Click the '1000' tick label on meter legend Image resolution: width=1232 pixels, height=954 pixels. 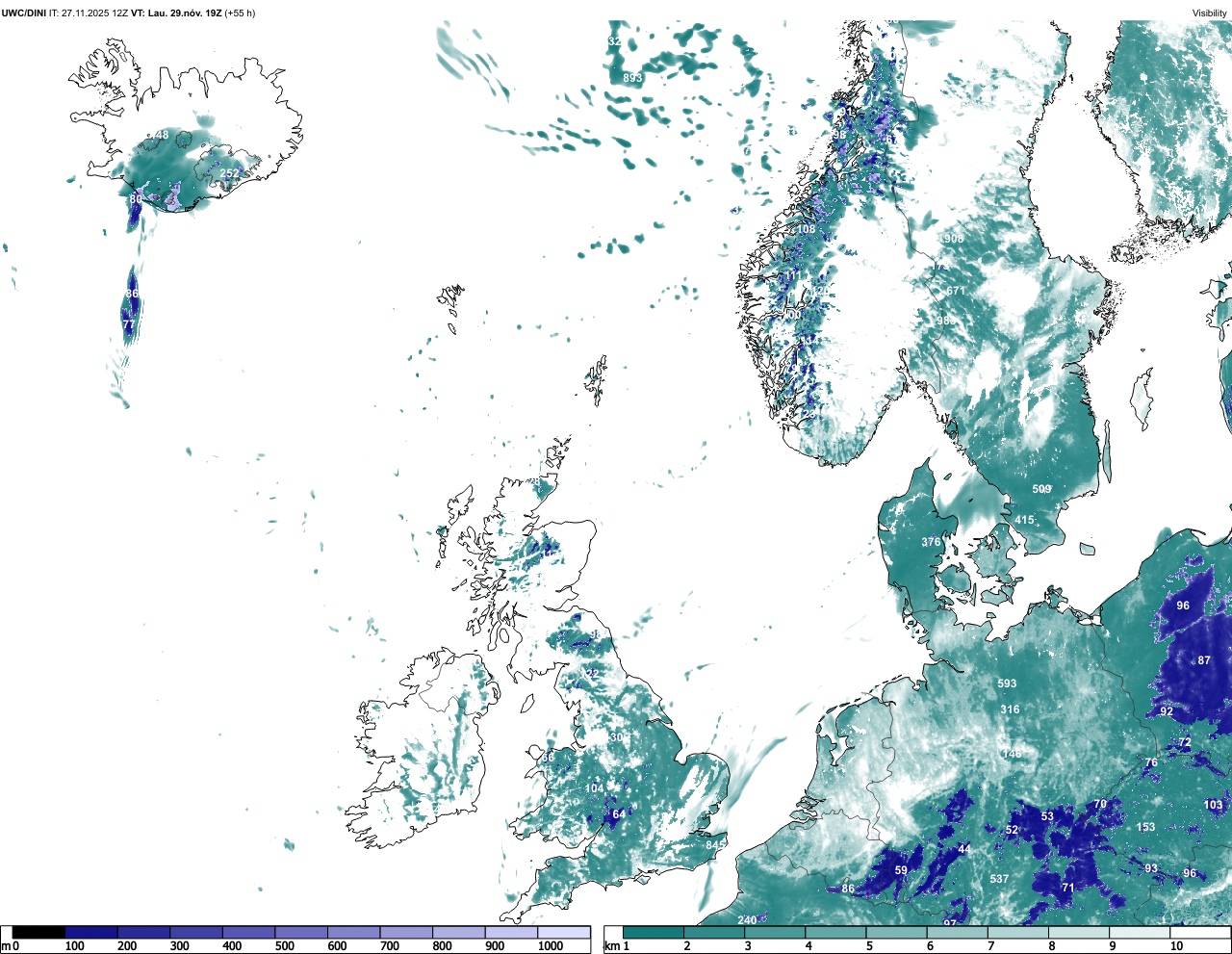tap(551, 946)
